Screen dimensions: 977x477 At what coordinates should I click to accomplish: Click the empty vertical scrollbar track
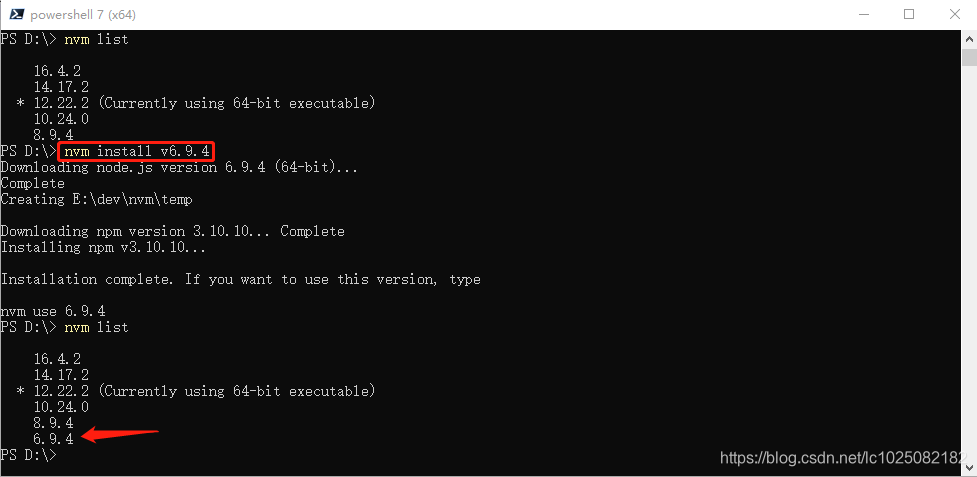(969, 262)
